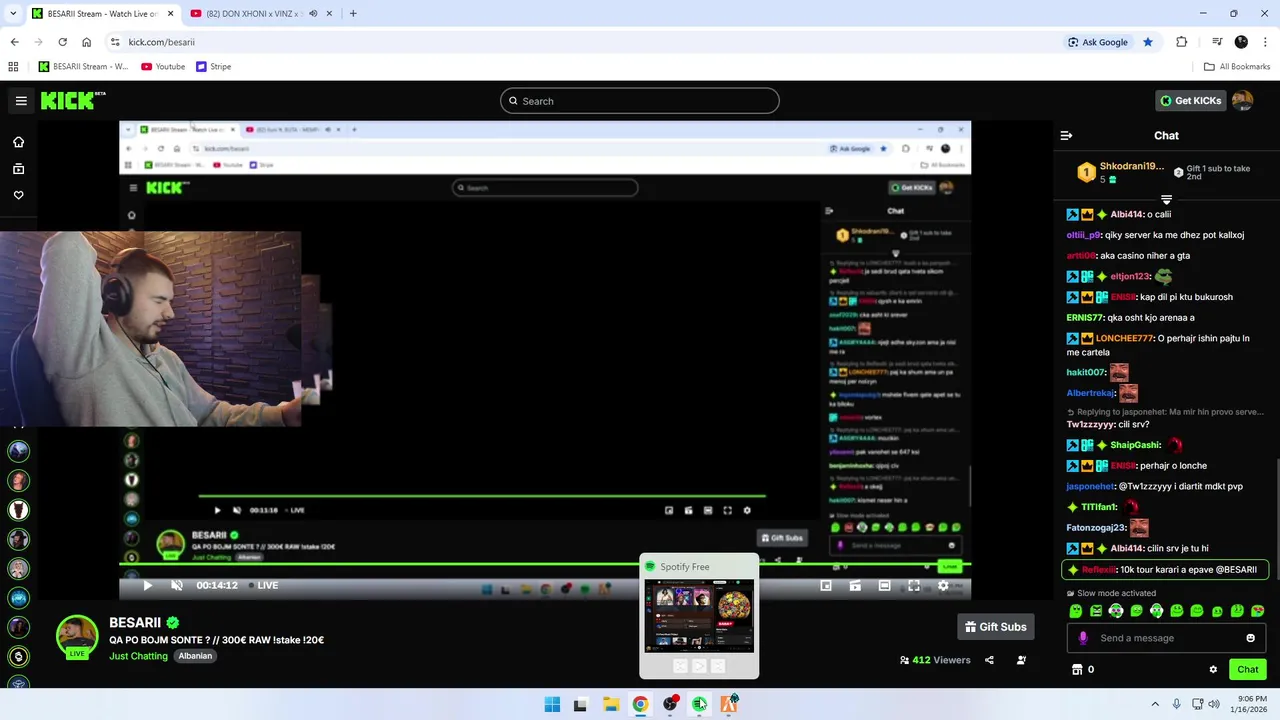Image resolution: width=1280 pixels, height=720 pixels.
Task: Insert the first green quick emote
Action: 1076,611
